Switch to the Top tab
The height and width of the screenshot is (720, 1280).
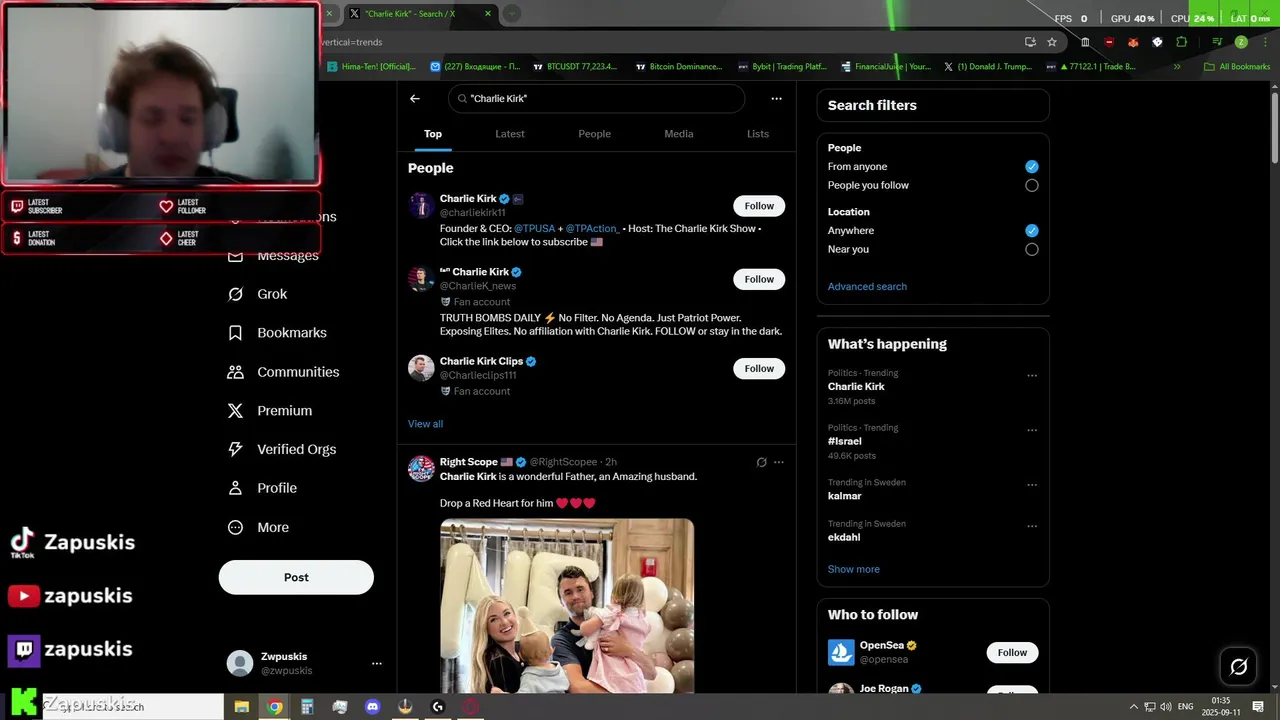click(433, 134)
